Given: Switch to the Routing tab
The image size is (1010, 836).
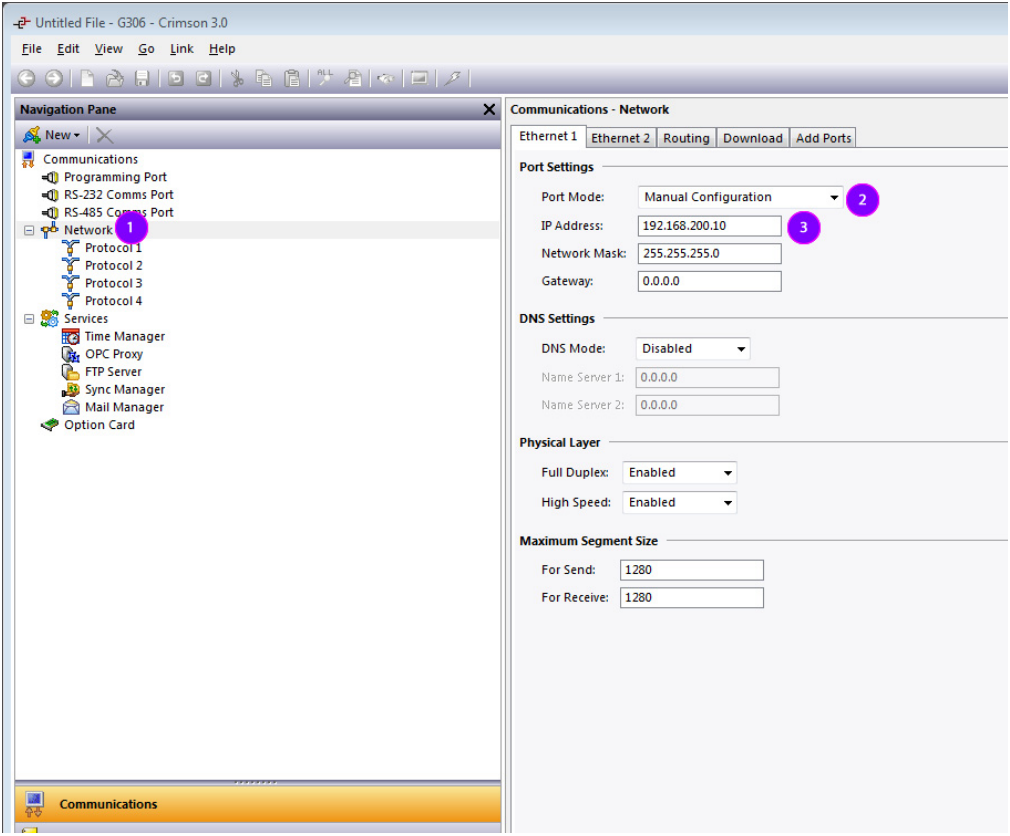Looking at the screenshot, I should pos(686,138).
